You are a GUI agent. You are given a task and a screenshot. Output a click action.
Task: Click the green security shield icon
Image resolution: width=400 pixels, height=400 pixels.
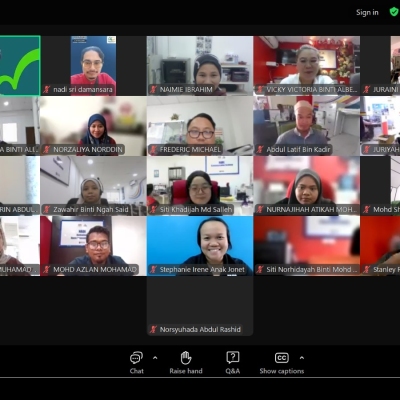pos(394,12)
